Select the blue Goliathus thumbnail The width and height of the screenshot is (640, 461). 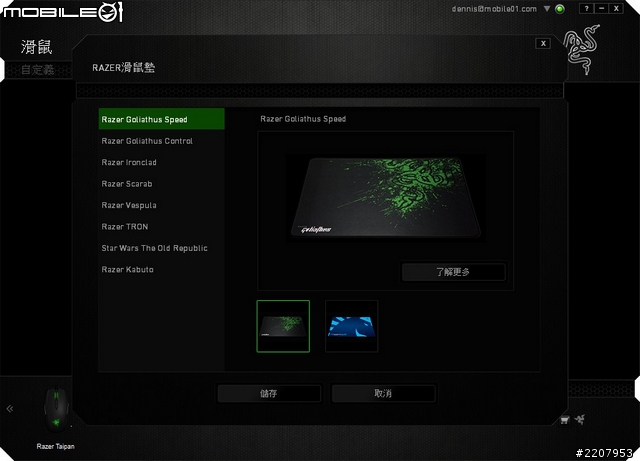[351, 326]
